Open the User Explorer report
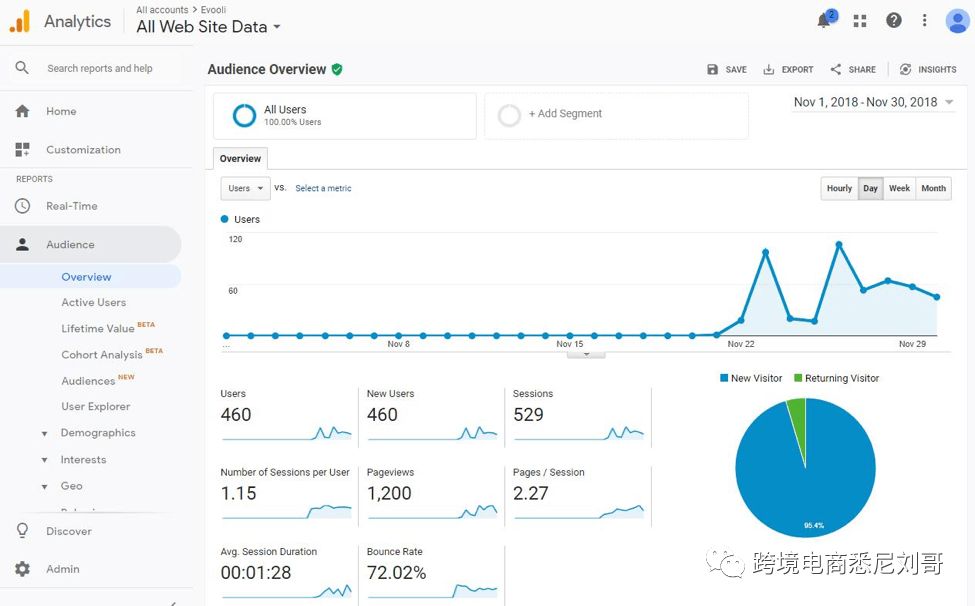 pos(94,406)
